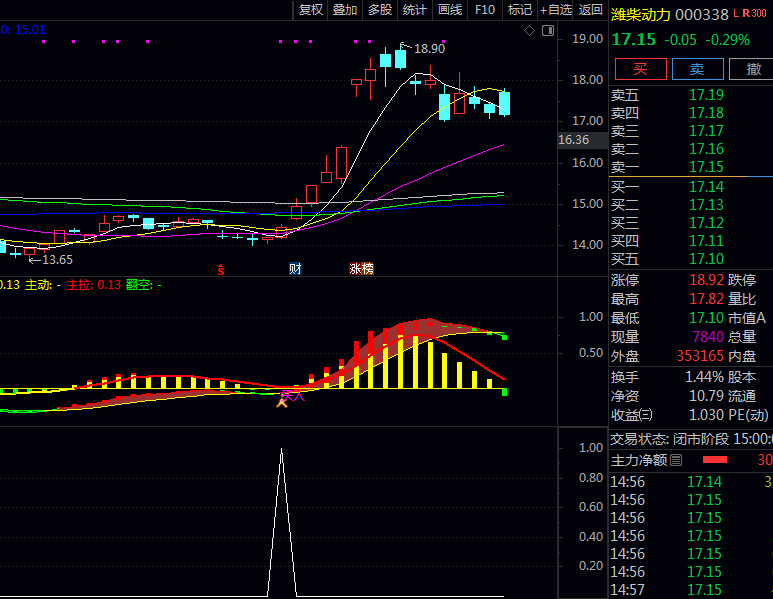
Task: Click the diamond icon above the price axis
Action: pos(530,31)
